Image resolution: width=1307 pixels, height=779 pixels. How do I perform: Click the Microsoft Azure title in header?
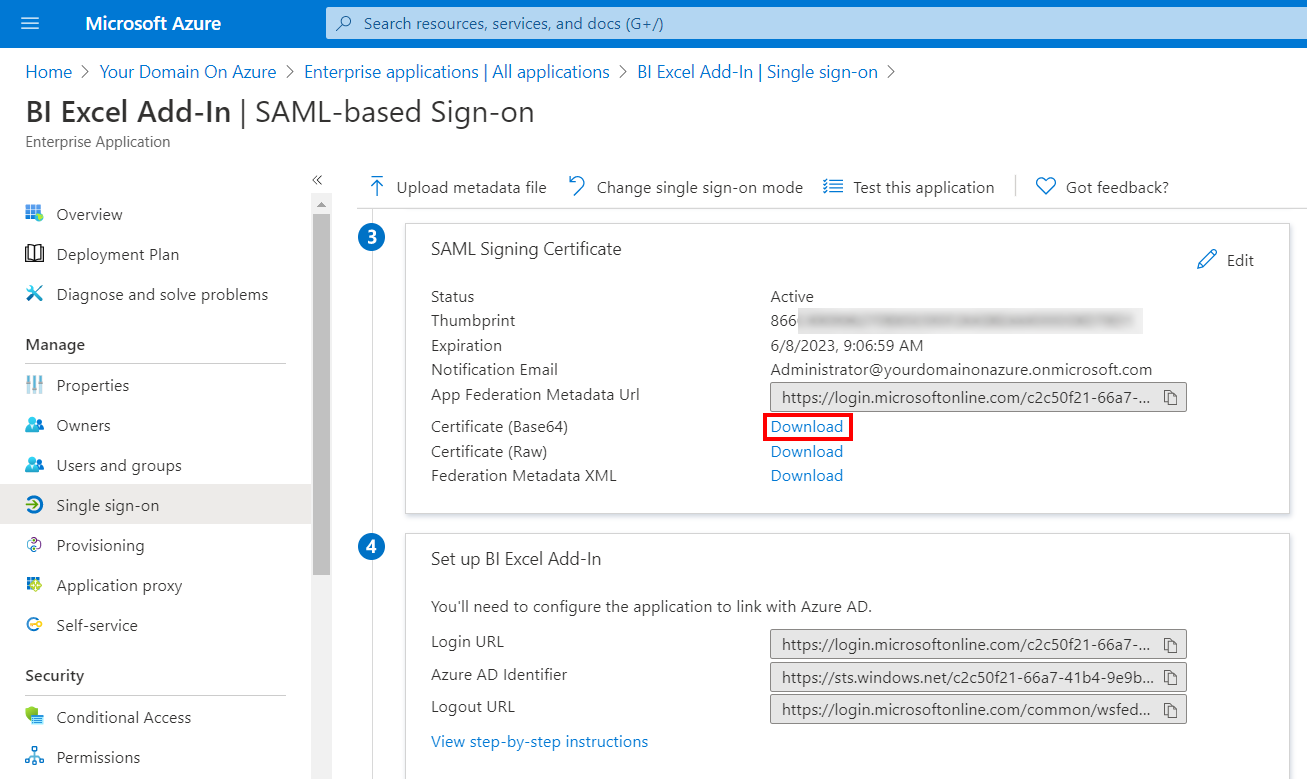click(x=153, y=23)
